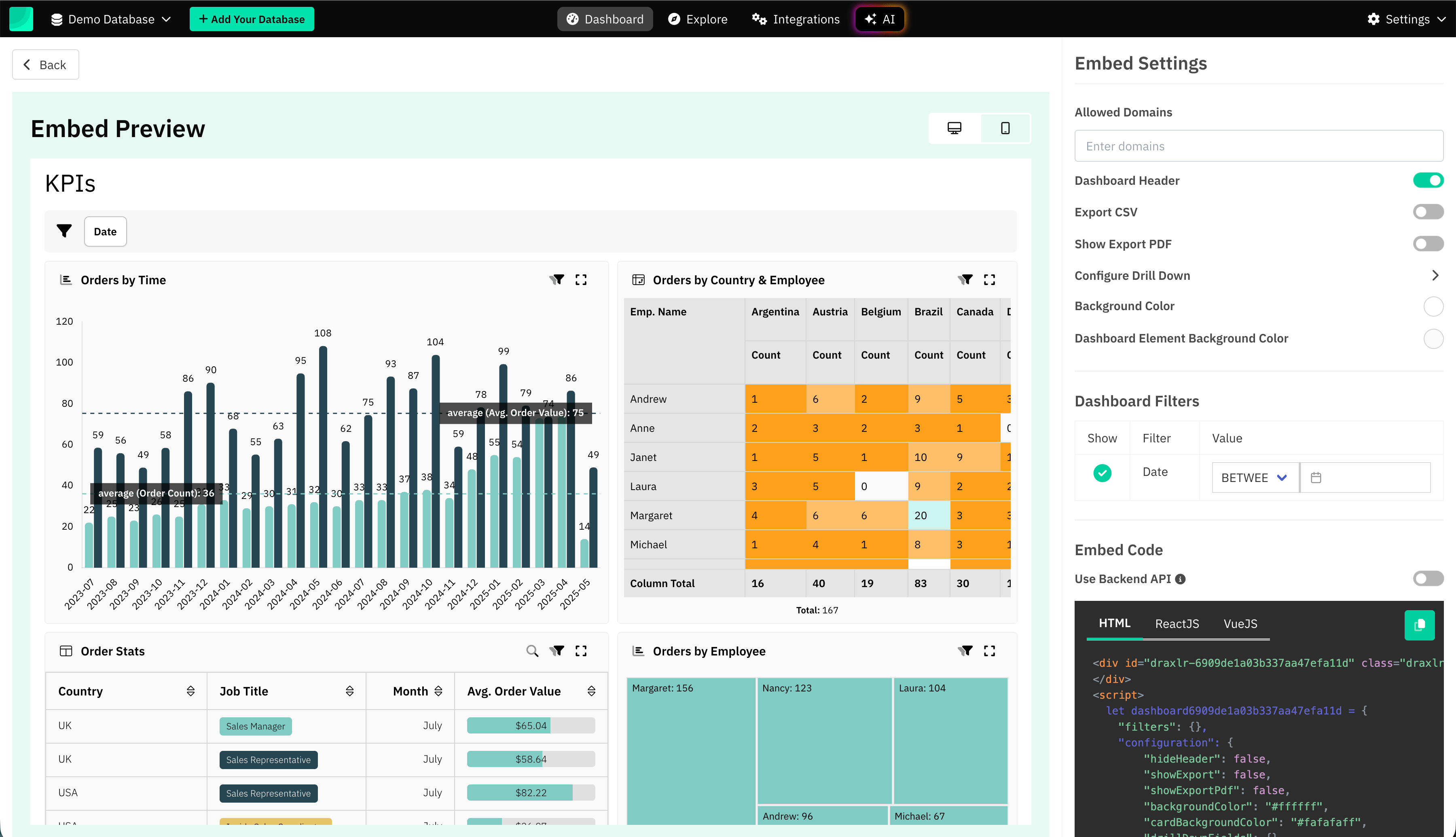Viewport: 1456px width, 837px height.
Task: Expand the Orders by Time chart to fullscreen
Action: (581, 279)
